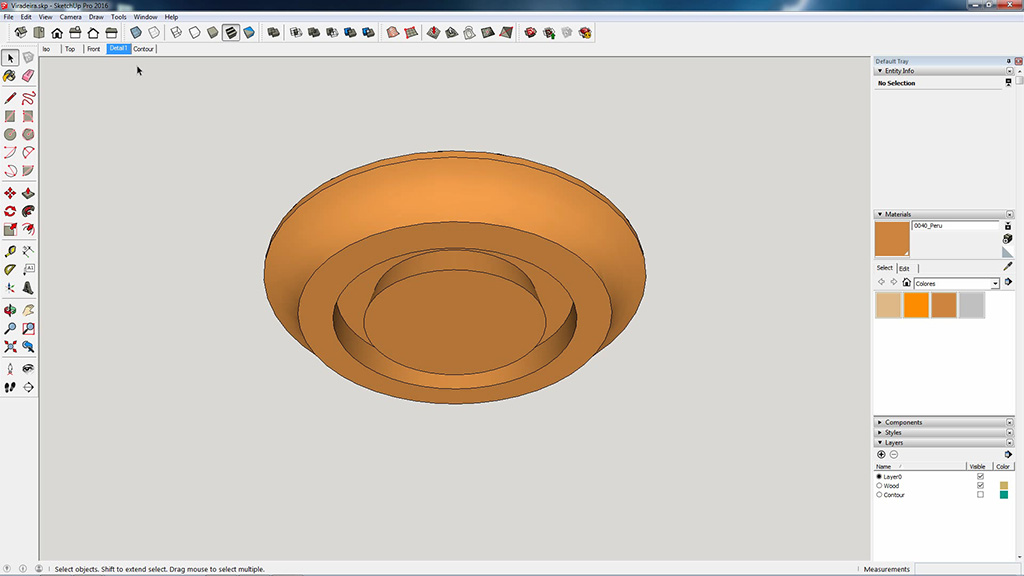This screenshot has width=1024, height=576.
Task: Open the Camera menu
Action: coord(71,17)
